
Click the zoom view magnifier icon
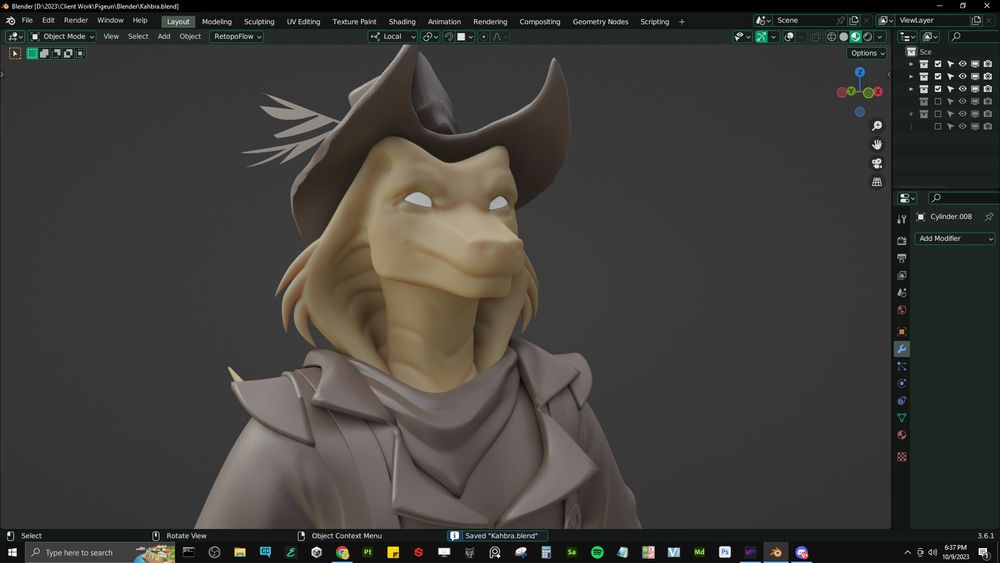(877, 126)
